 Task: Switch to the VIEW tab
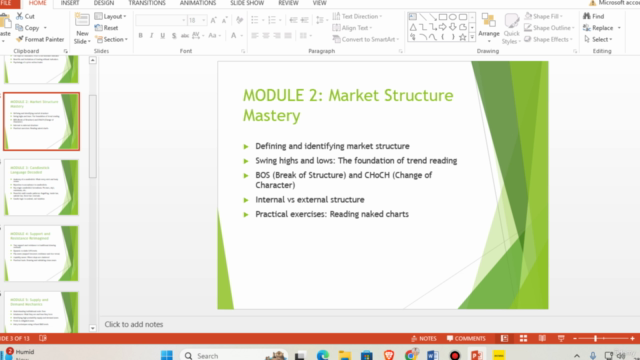tap(320, 3)
